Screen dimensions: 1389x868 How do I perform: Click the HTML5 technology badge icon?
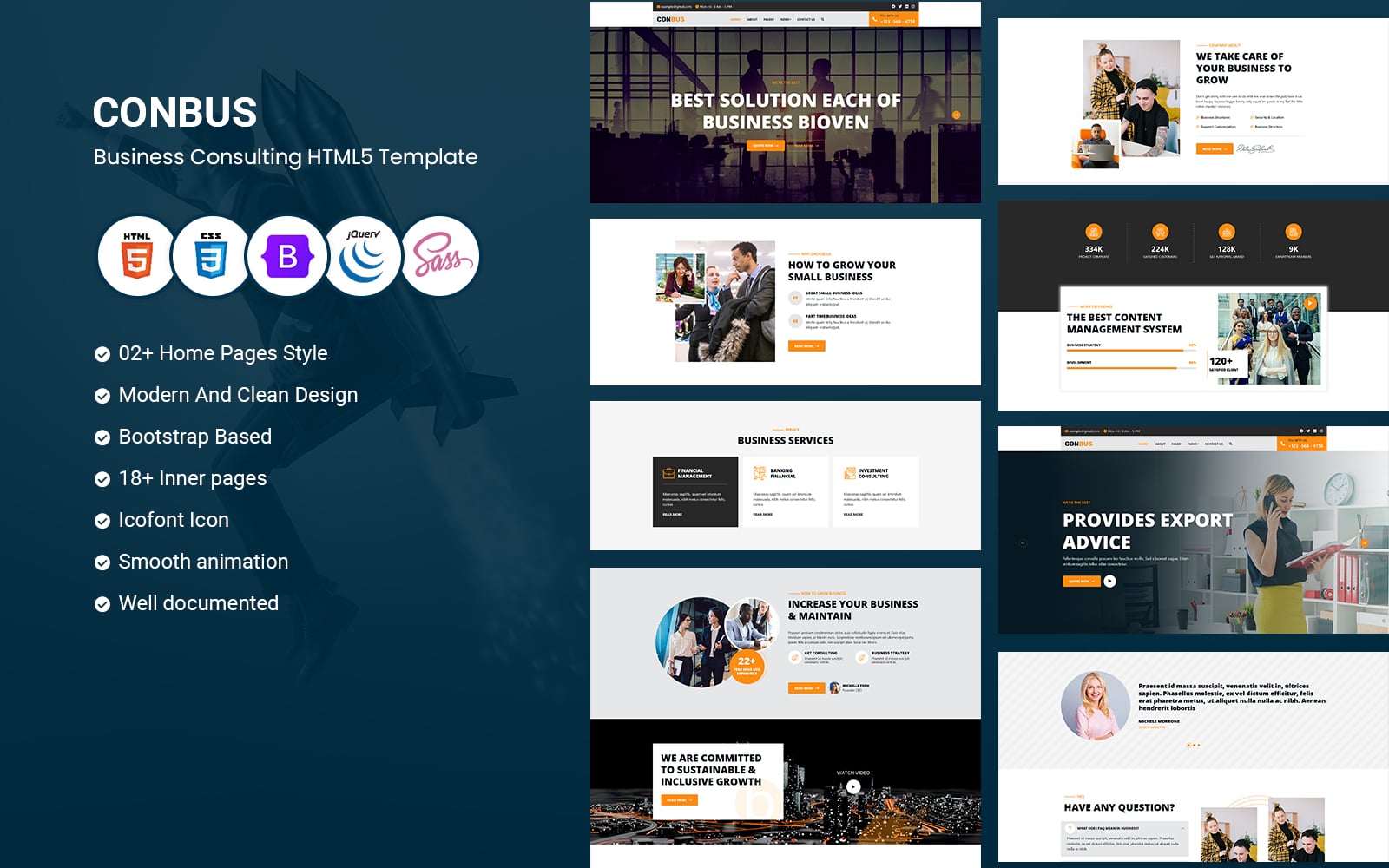[x=139, y=256]
